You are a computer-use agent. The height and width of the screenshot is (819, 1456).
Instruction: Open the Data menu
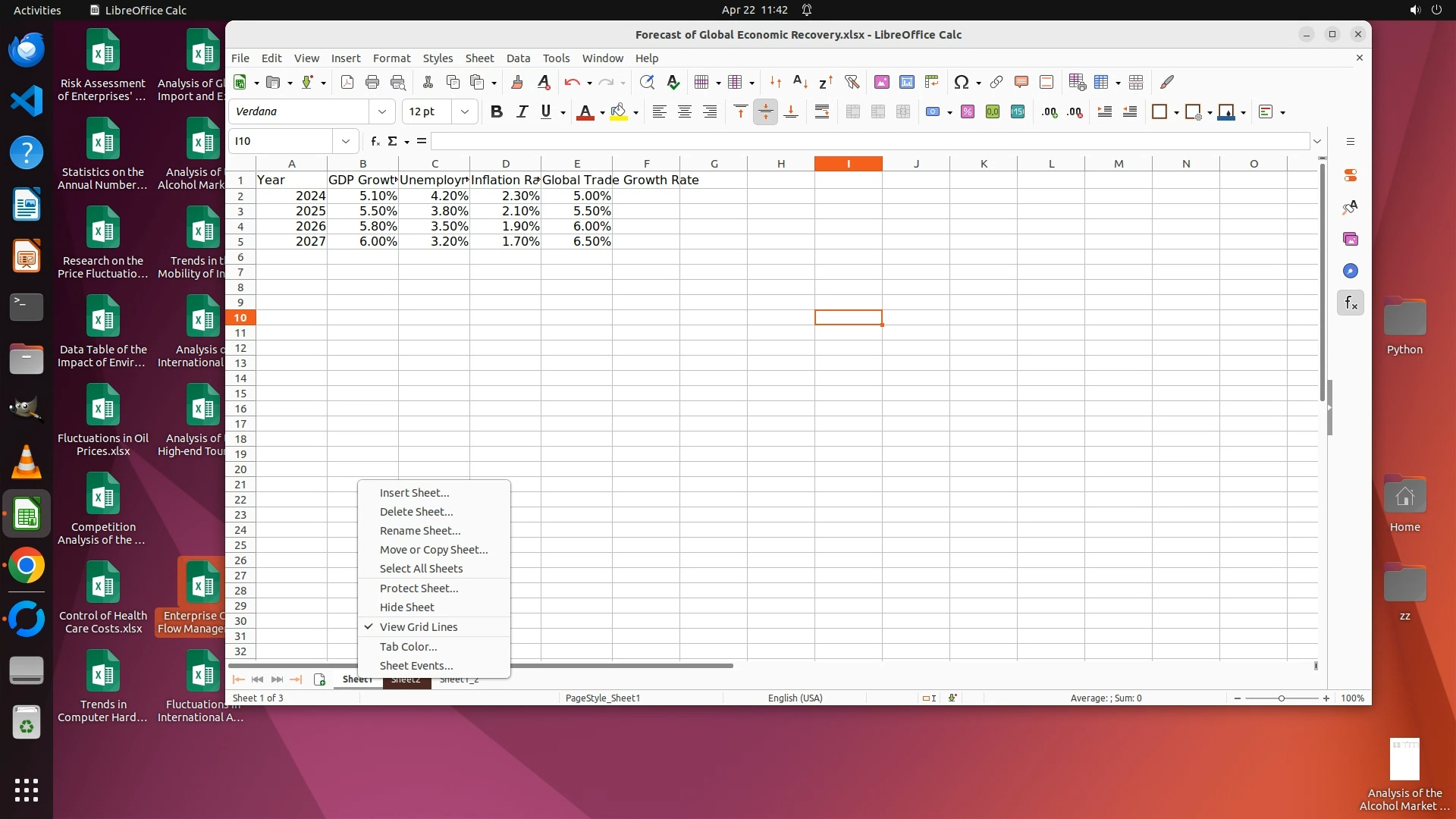tap(518, 58)
